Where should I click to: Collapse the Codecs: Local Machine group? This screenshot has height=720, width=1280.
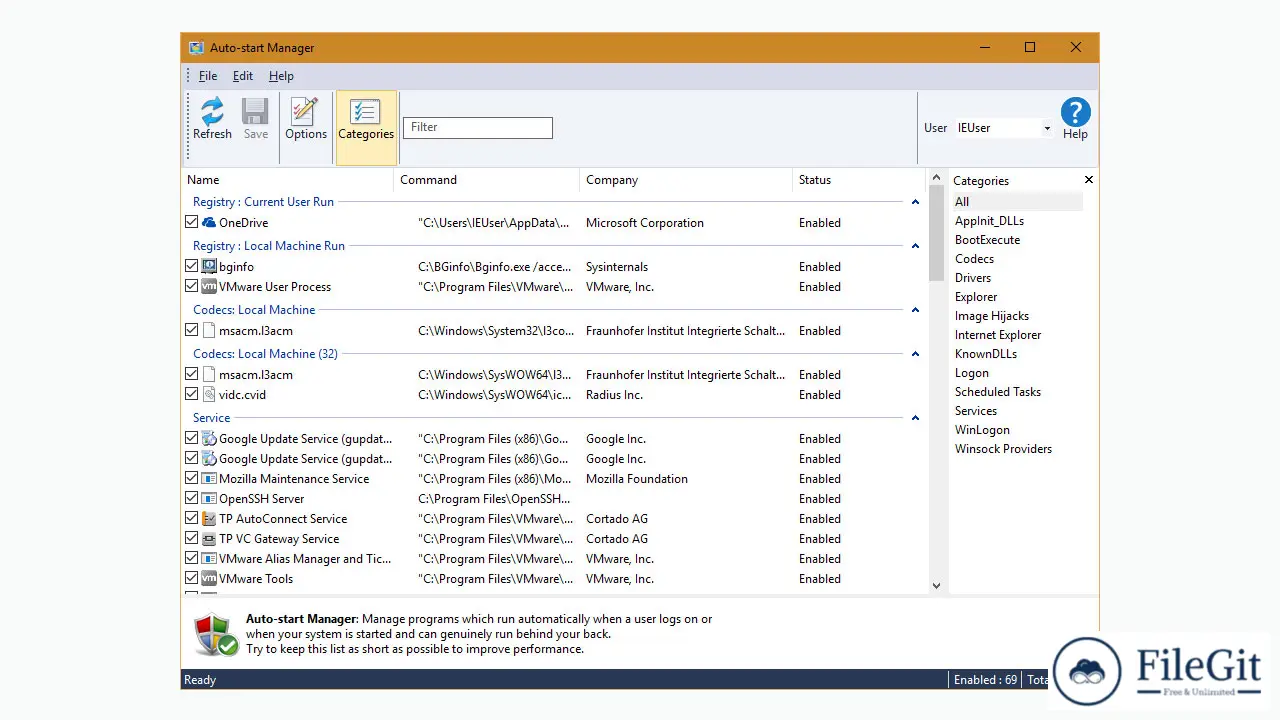point(915,310)
